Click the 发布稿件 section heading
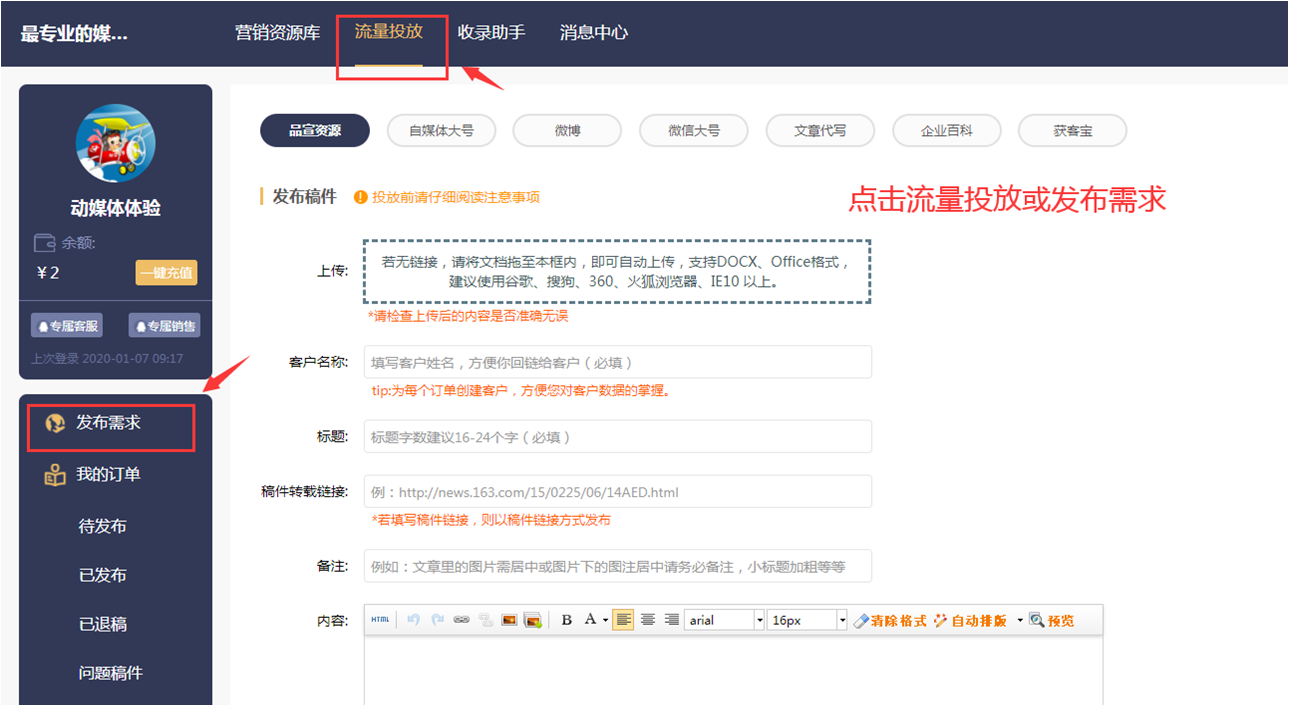 click(x=304, y=197)
